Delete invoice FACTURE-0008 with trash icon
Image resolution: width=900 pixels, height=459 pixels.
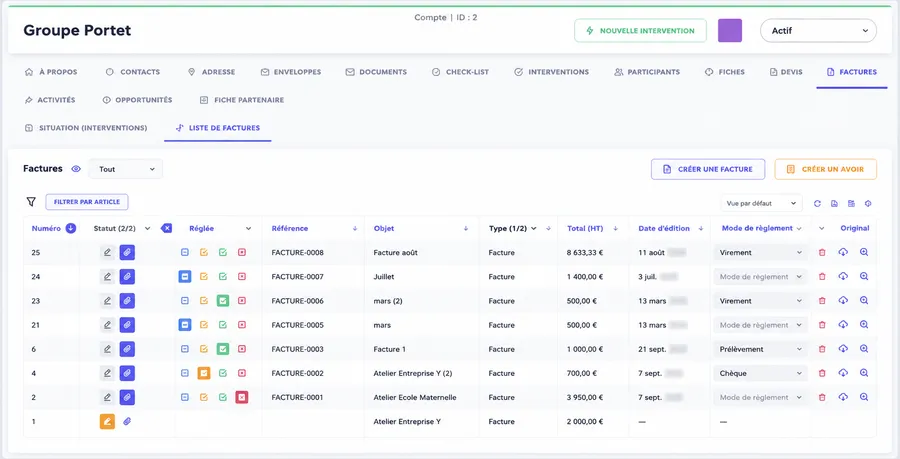(822, 252)
